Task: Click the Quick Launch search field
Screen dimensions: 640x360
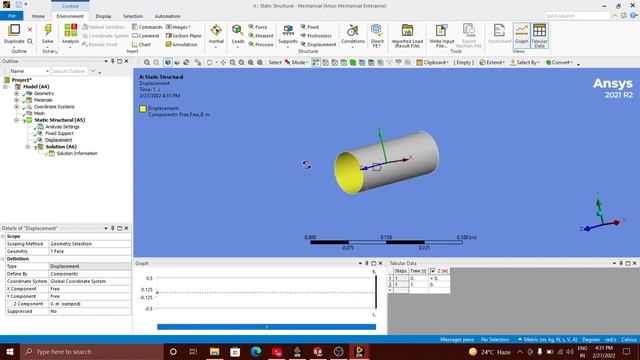Action: pyautogui.click(x=577, y=16)
